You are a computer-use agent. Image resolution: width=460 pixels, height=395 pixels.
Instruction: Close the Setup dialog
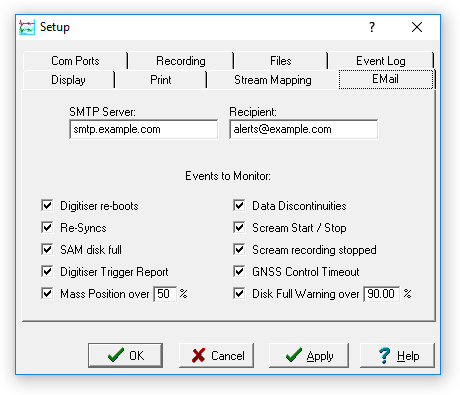417,27
